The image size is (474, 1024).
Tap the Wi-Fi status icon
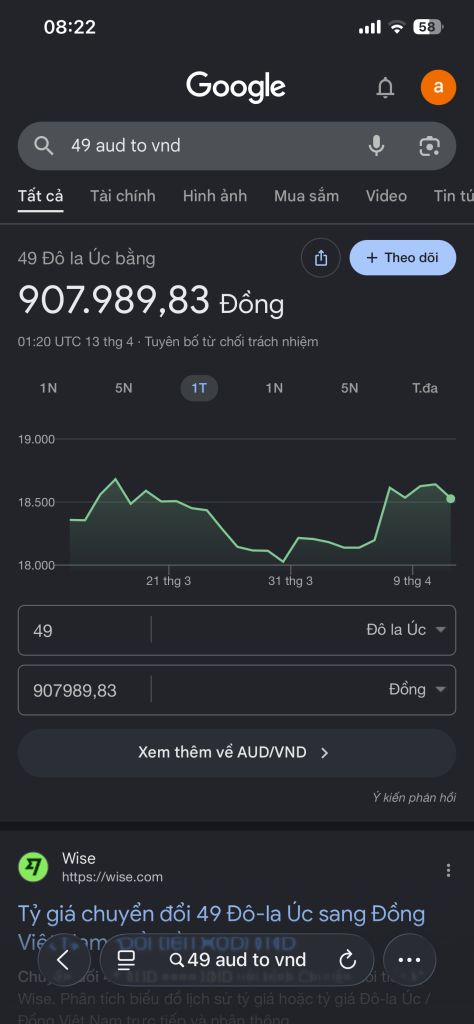(x=396, y=27)
